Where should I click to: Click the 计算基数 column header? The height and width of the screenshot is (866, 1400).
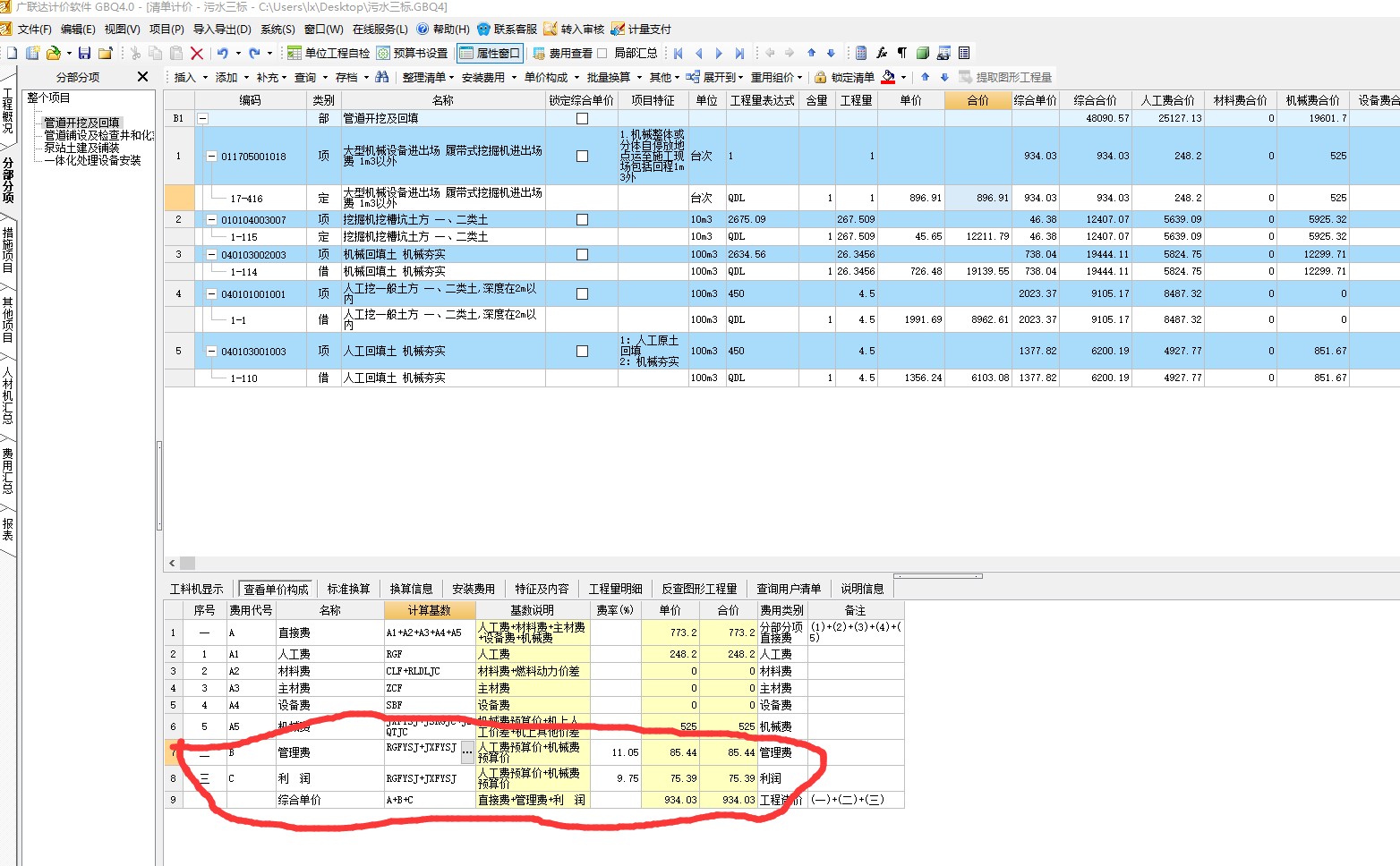(x=429, y=610)
